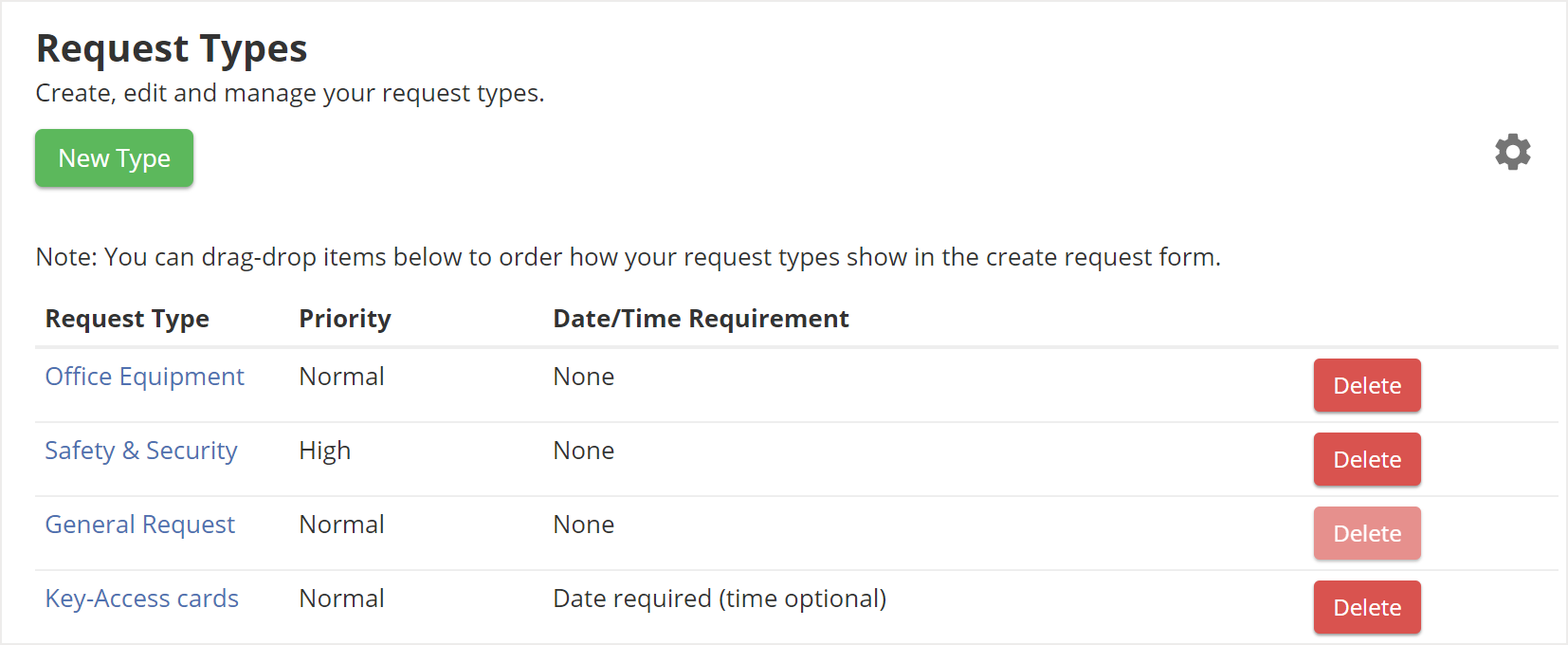
Task: Open the Safety & Security request type
Action: pyautogui.click(x=141, y=451)
